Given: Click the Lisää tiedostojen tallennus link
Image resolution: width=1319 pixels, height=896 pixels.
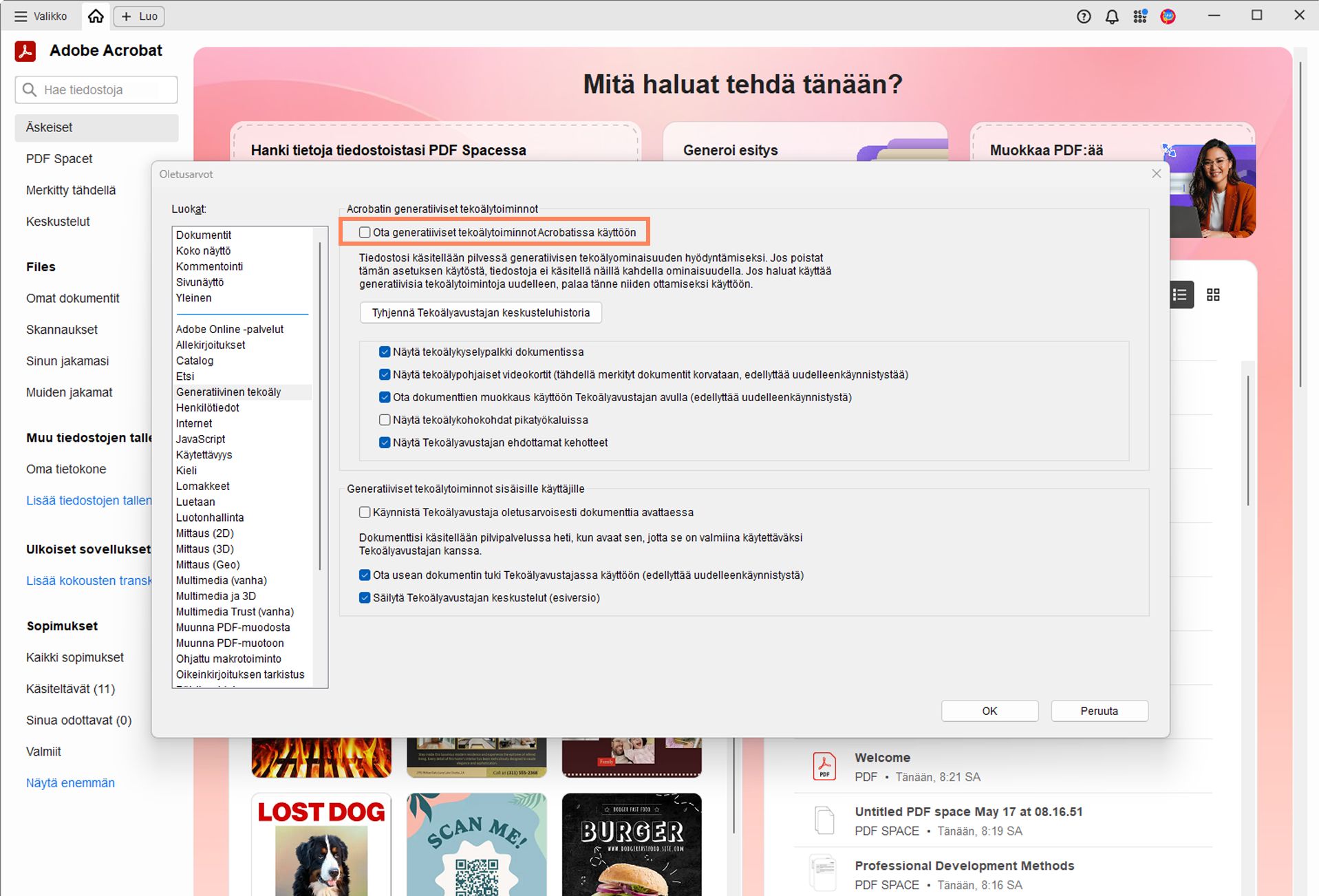Looking at the screenshot, I should pos(89,500).
